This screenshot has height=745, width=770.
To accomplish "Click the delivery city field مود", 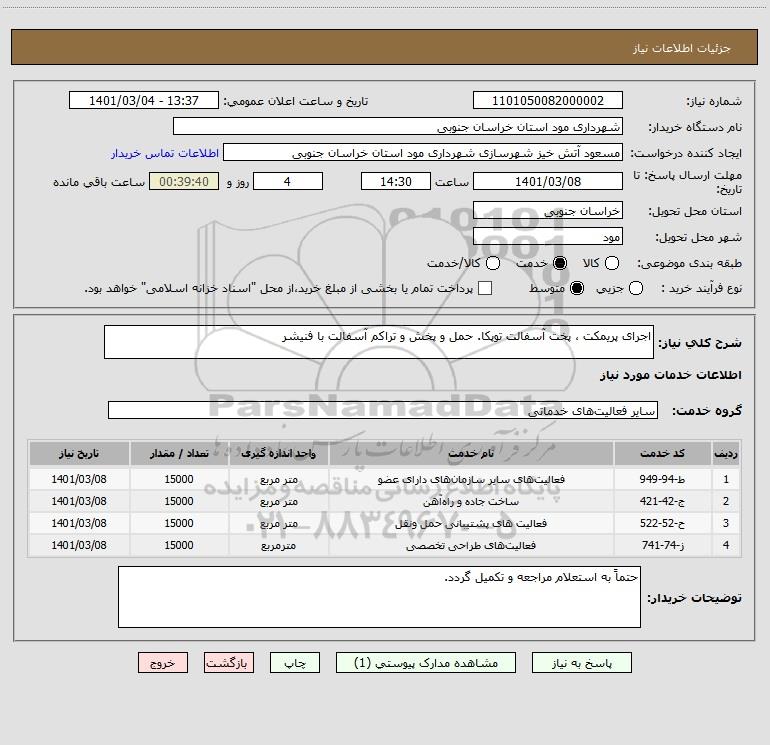I will point(548,236).
